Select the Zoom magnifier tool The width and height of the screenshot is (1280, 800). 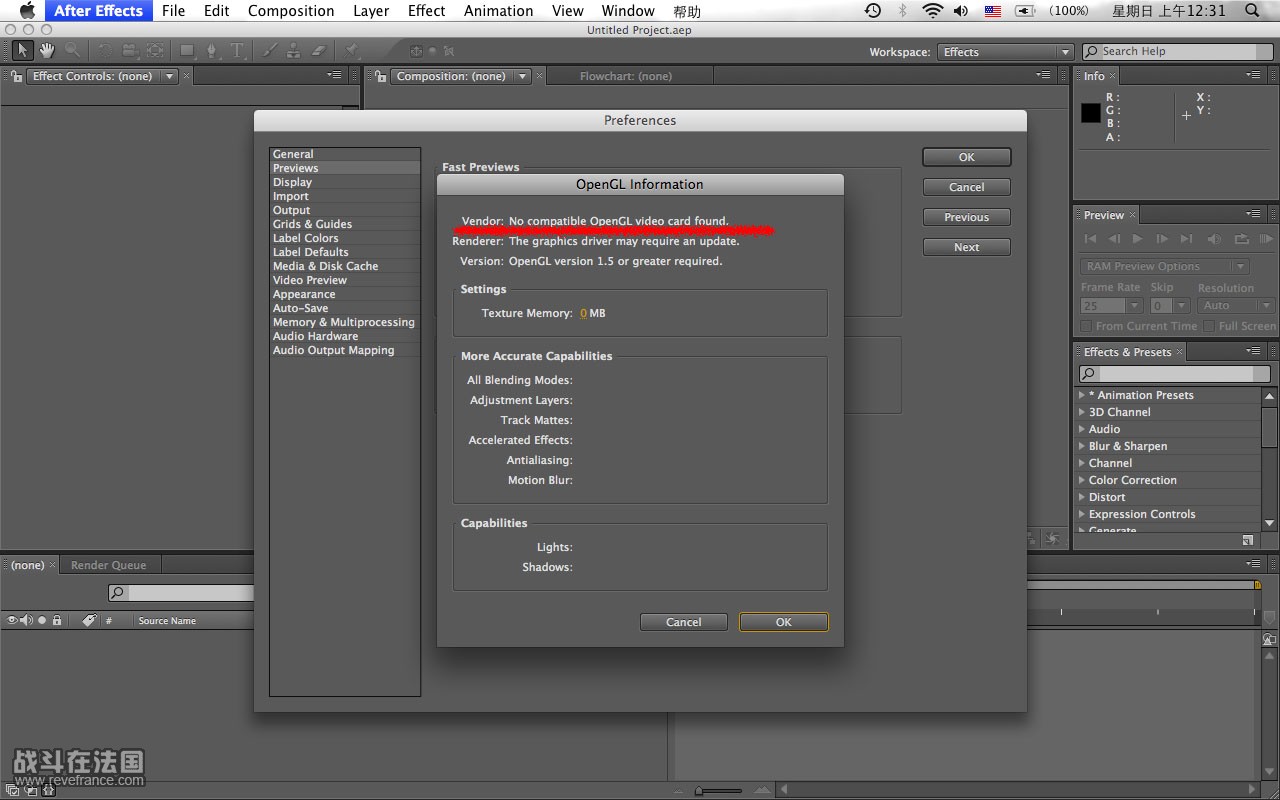point(72,50)
